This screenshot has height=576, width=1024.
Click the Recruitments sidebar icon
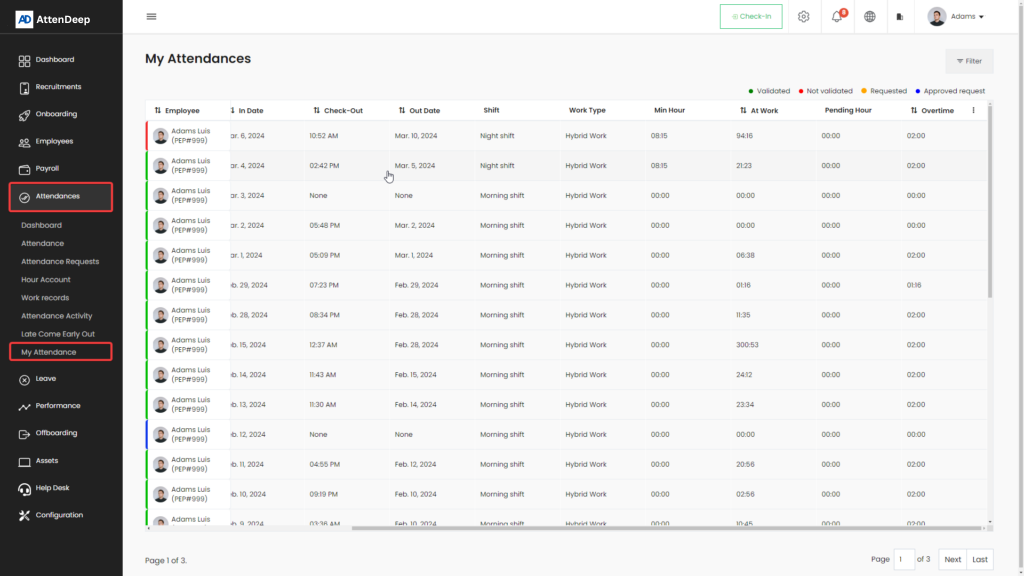24,87
